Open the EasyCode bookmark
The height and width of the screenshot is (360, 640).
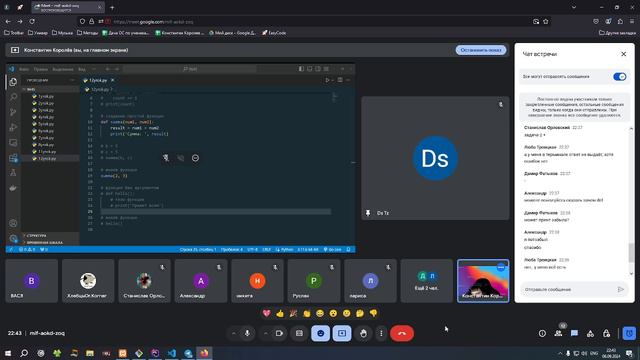pyautogui.click(x=274, y=33)
